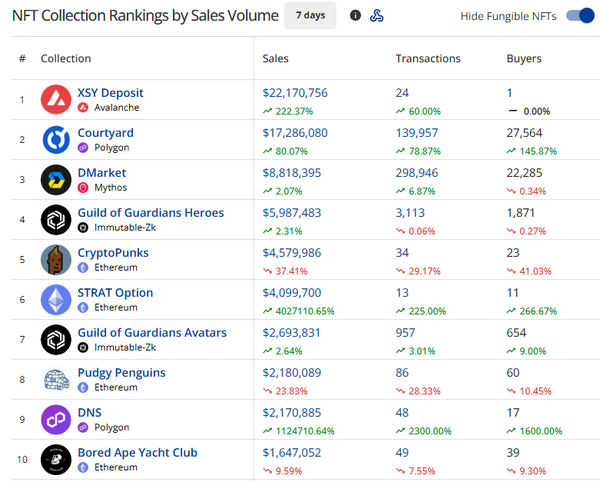Click the # rank column header
The width and height of the screenshot is (600, 482).
pyautogui.click(x=22, y=59)
